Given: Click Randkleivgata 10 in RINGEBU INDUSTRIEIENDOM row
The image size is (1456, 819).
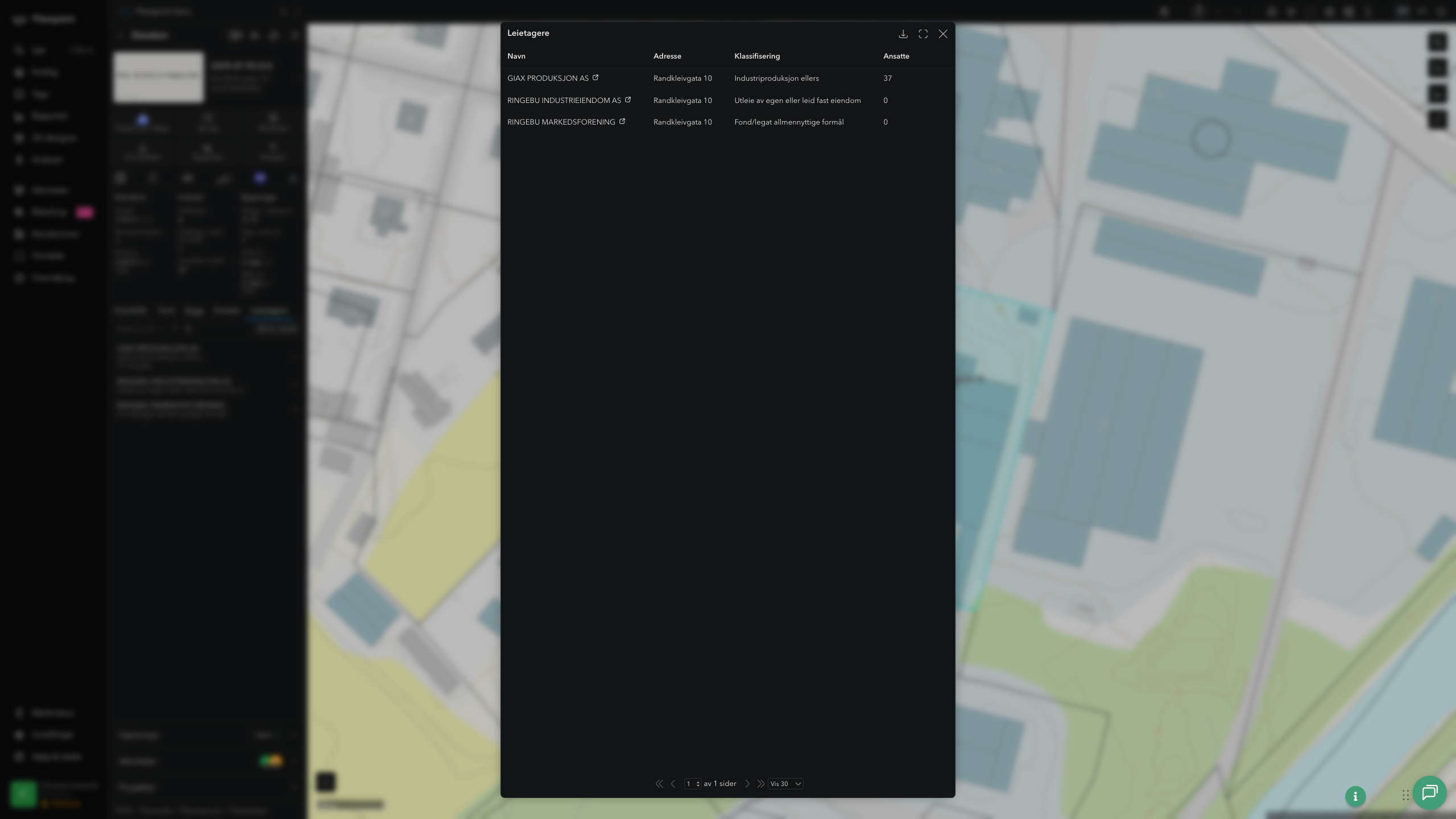Looking at the screenshot, I should (682, 101).
